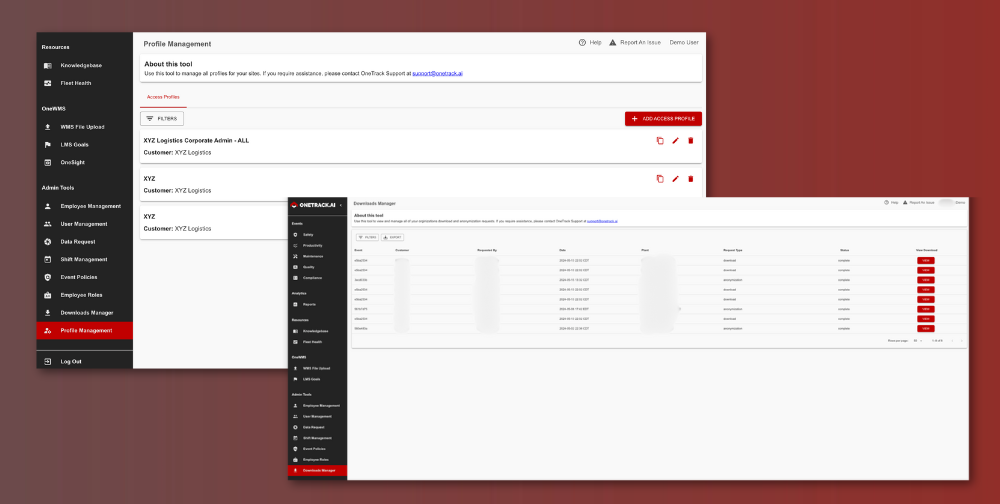
Task: Open Employee Roles in Profile Management window sidebar
Action: (x=84, y=295)
